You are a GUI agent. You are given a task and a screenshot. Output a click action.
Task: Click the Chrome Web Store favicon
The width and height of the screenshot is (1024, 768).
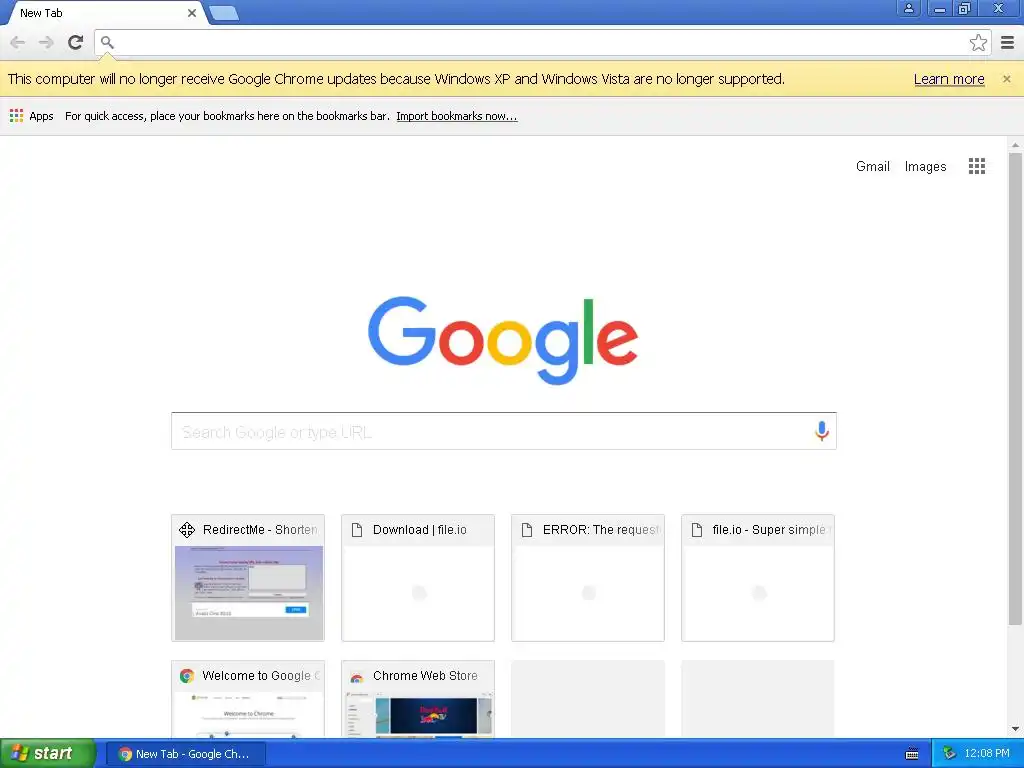[357, 677]
